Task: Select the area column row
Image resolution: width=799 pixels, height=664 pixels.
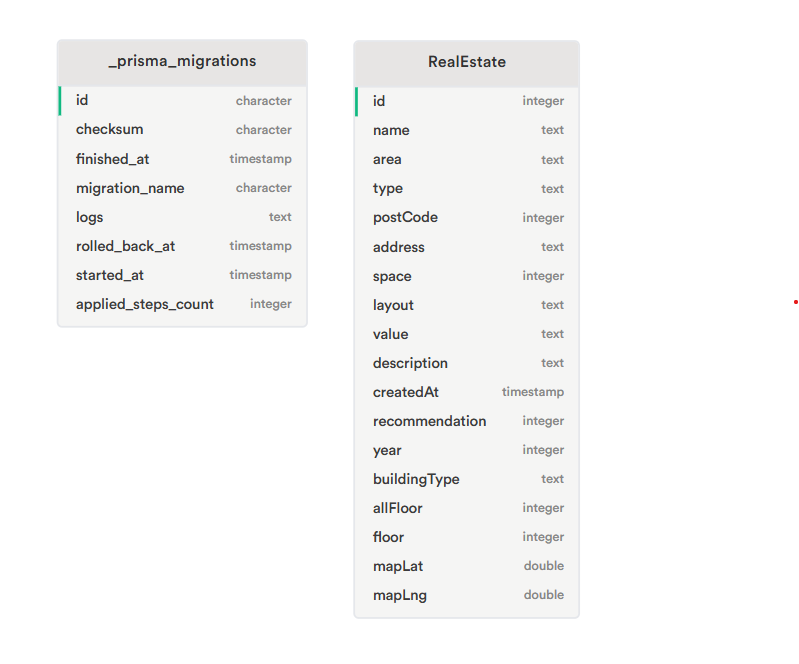Action: click(467, 159)
